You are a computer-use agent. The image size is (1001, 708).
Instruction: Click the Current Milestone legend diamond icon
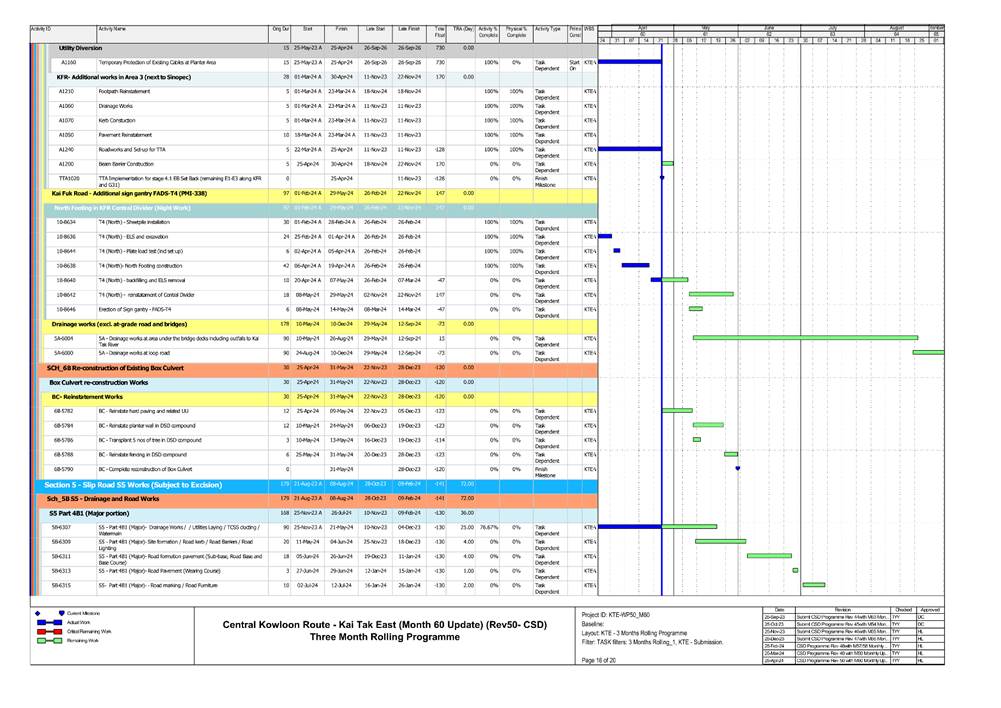tap(37, 611)
